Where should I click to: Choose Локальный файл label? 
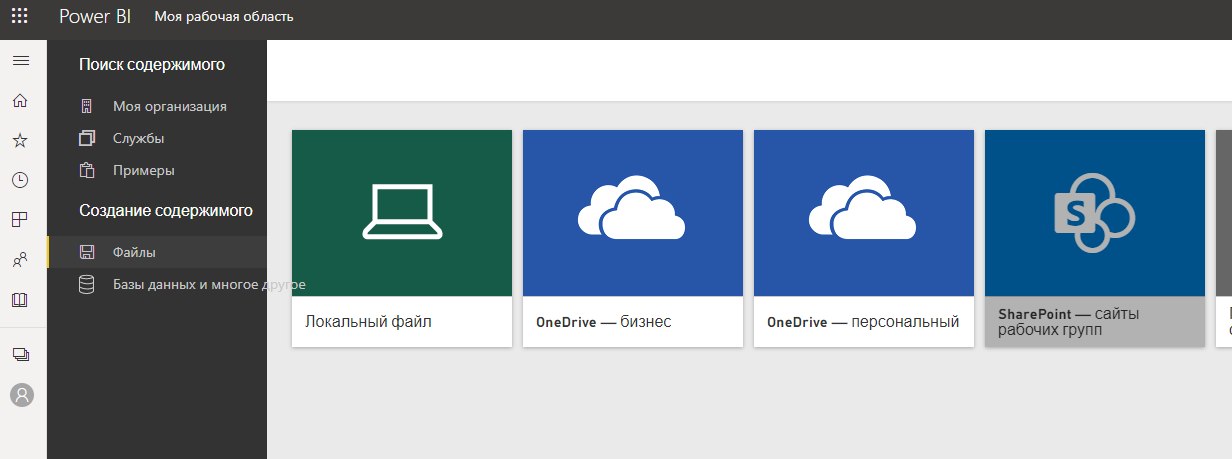[x=368, y=322]
